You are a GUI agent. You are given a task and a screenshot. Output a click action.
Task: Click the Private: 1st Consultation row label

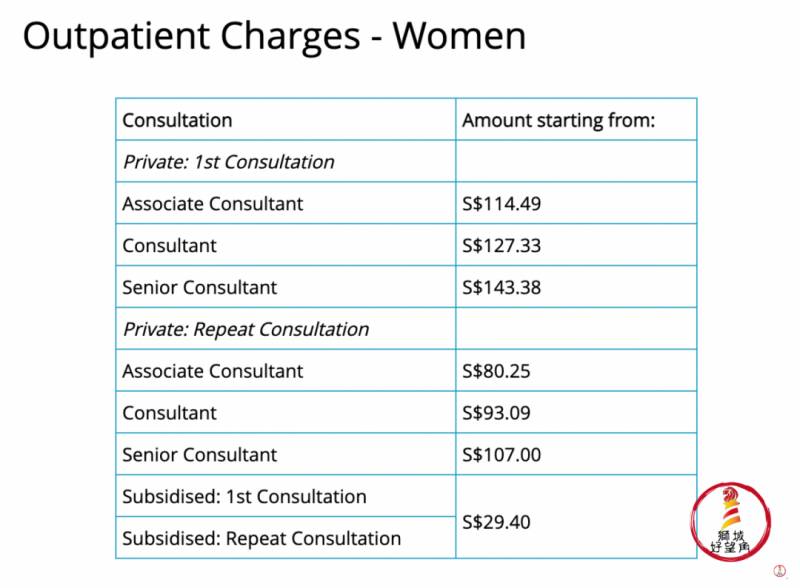click(x=228, y=162)
